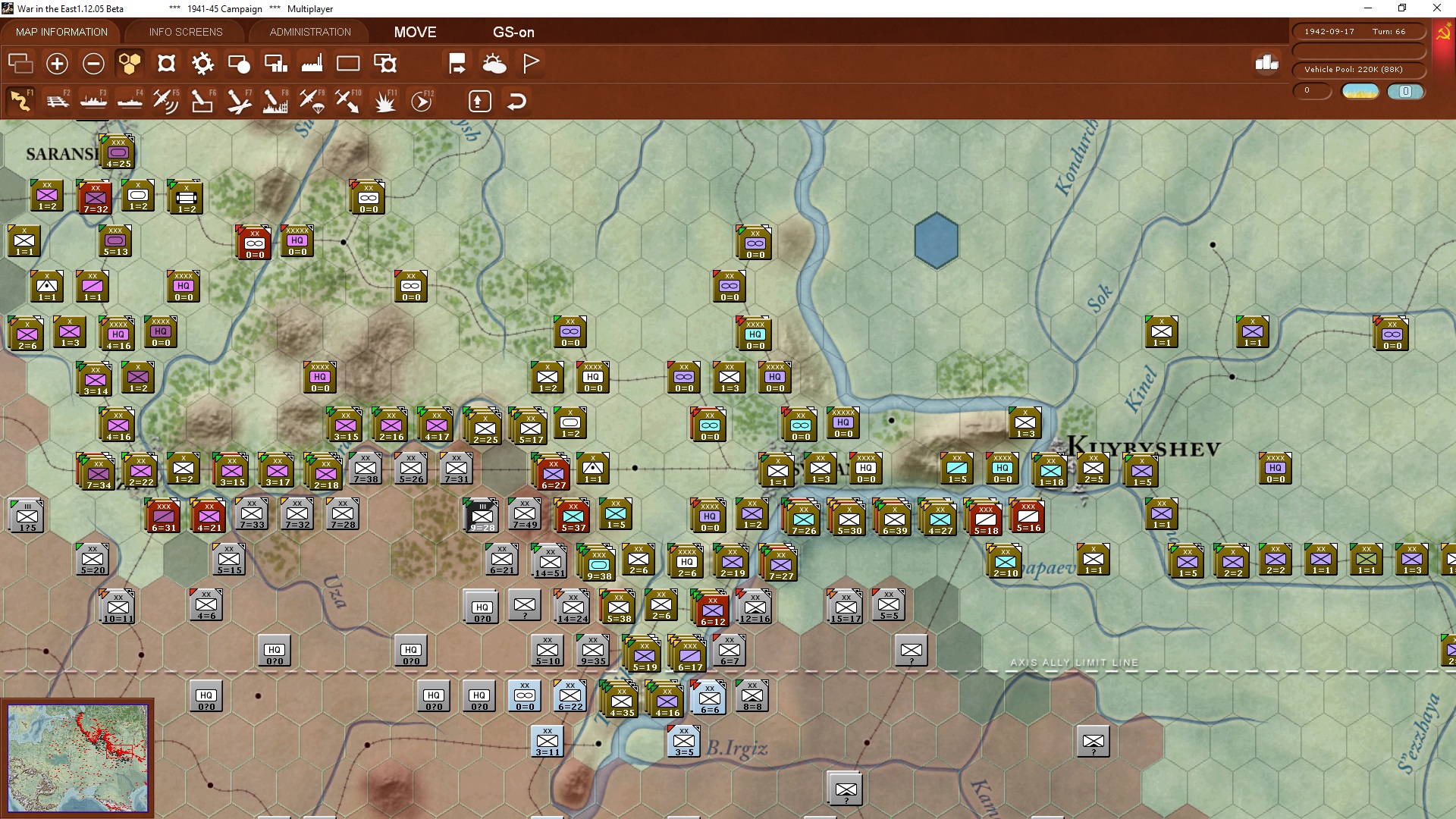1456x819 pixels.
Task: Select rail movement mode F2
Action: pyautogui.click(x=58, y=101)
